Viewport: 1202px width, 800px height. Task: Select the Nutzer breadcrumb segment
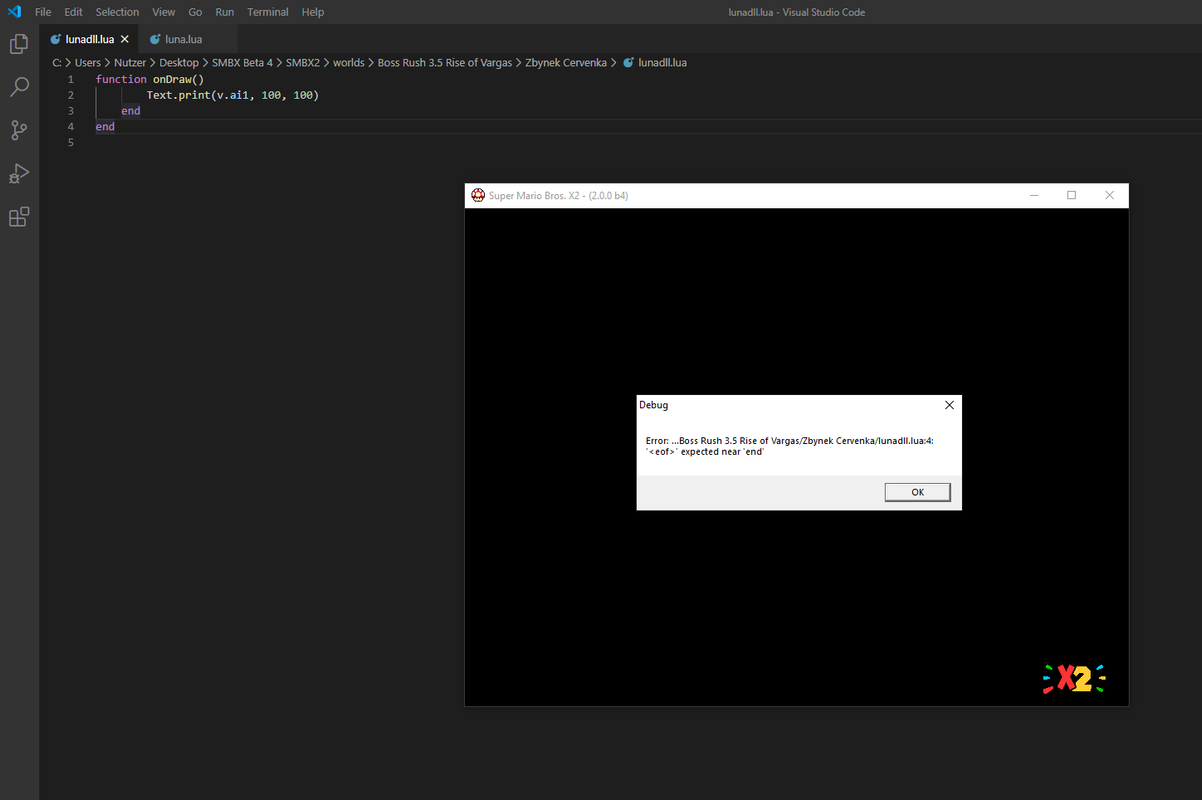coord(130,62)
